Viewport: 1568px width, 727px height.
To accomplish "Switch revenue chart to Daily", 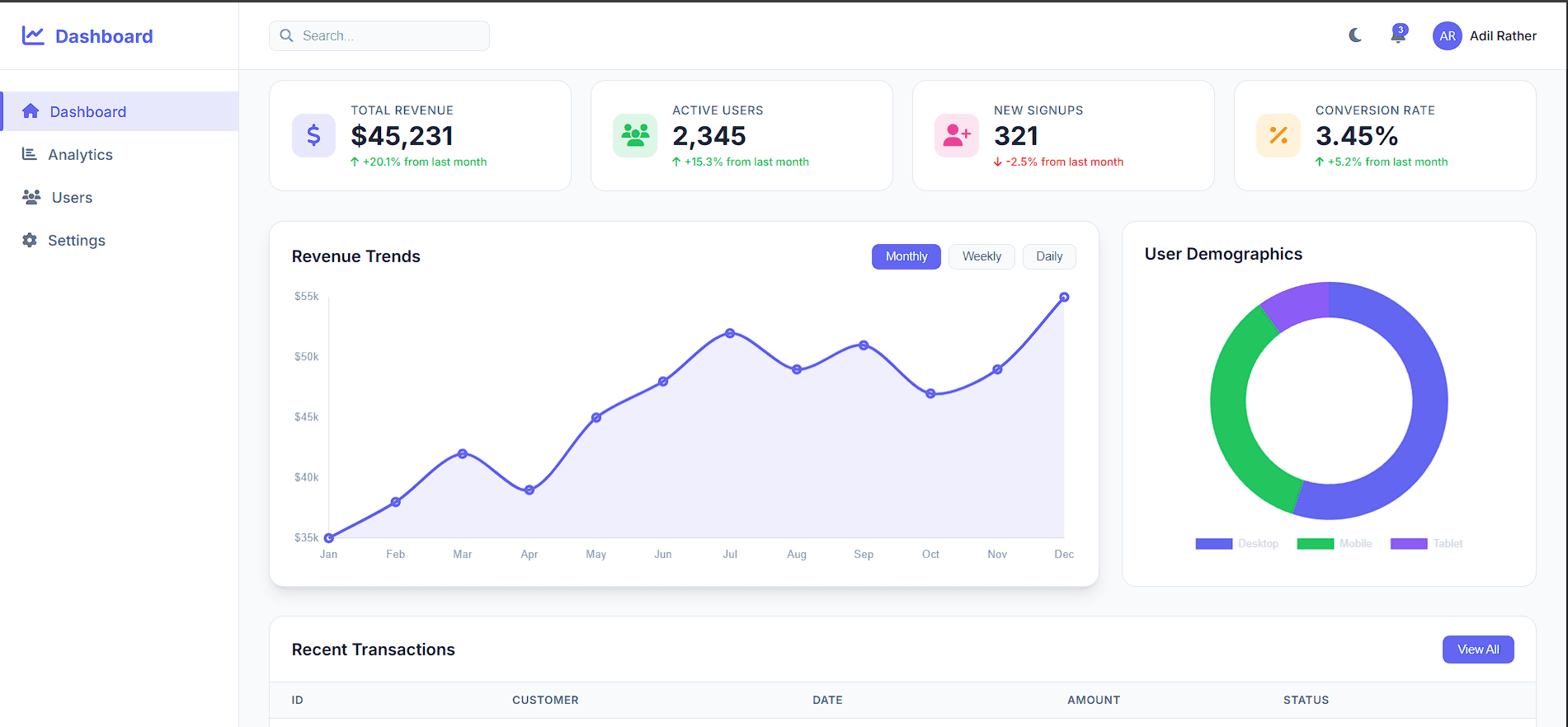I will click(1049, 256).
